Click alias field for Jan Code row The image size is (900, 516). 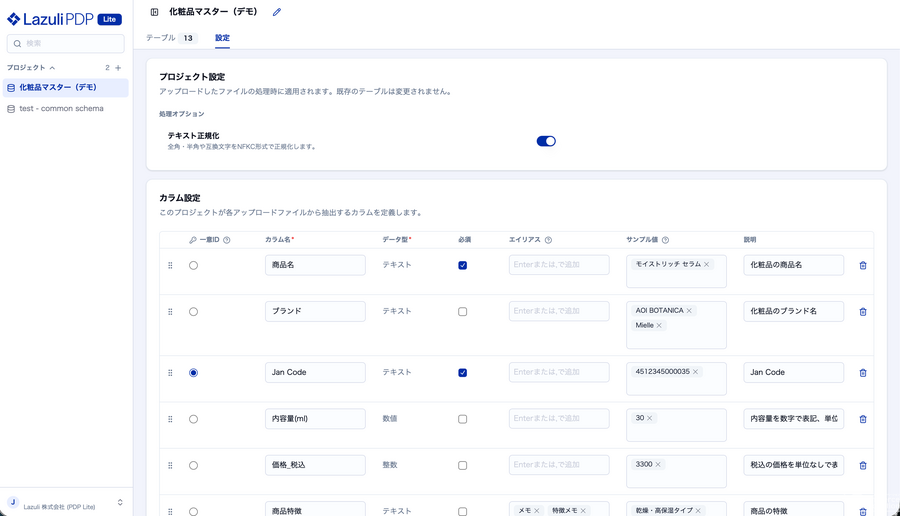(x=559, y=373)
